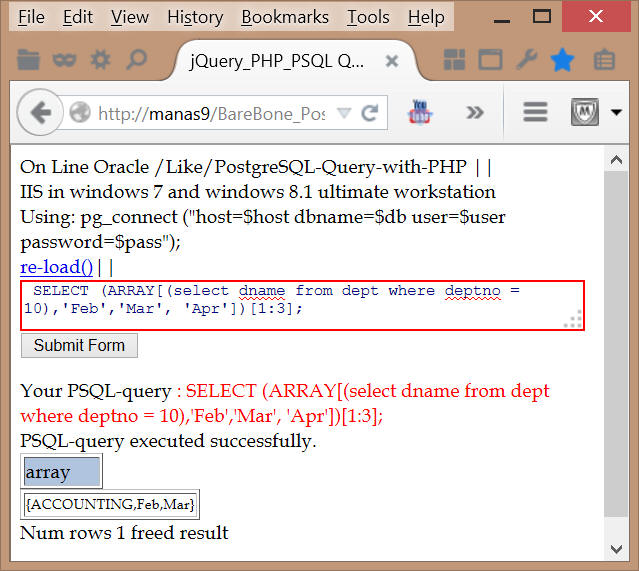Show more toolbar items via double chevron
639x571 pixels.
pyautogui.click(x=475, y=112)
